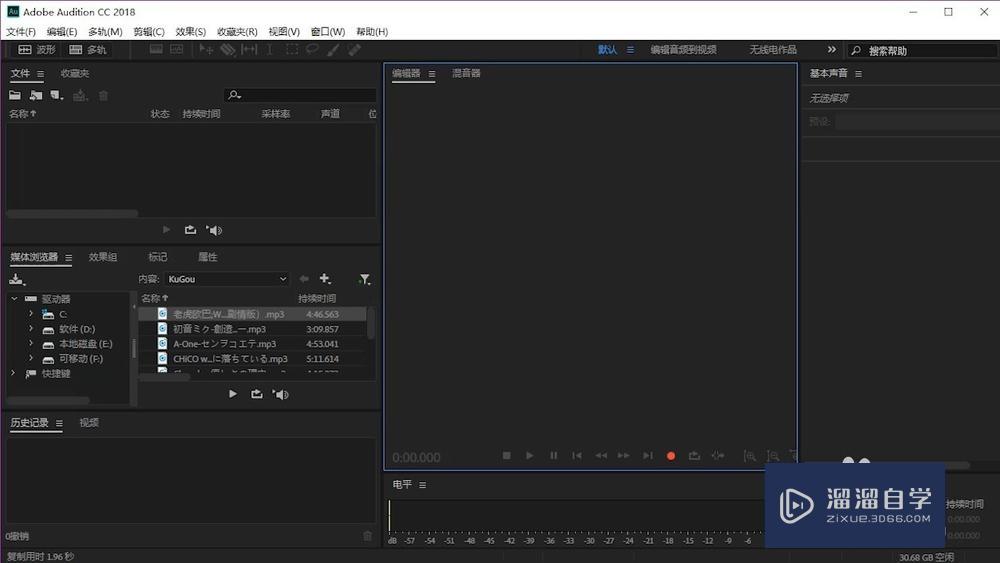
Task: Select file CHiCO w…に落ちている.mp3
Action: click(253, 358)
